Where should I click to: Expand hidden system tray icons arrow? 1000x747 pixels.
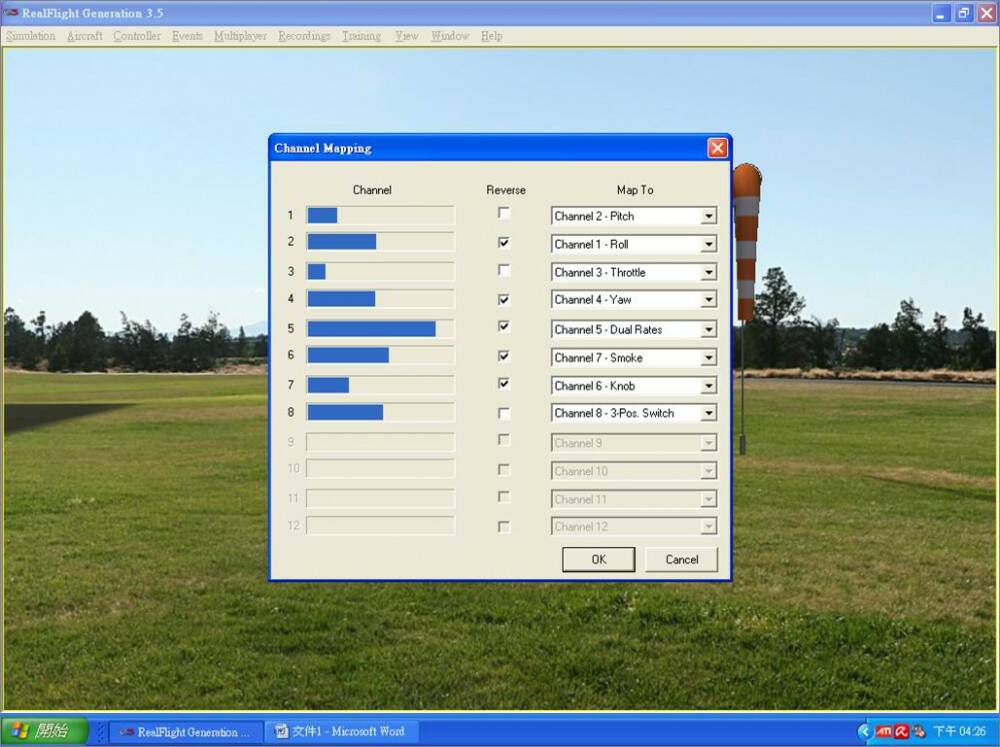[865, 731]
